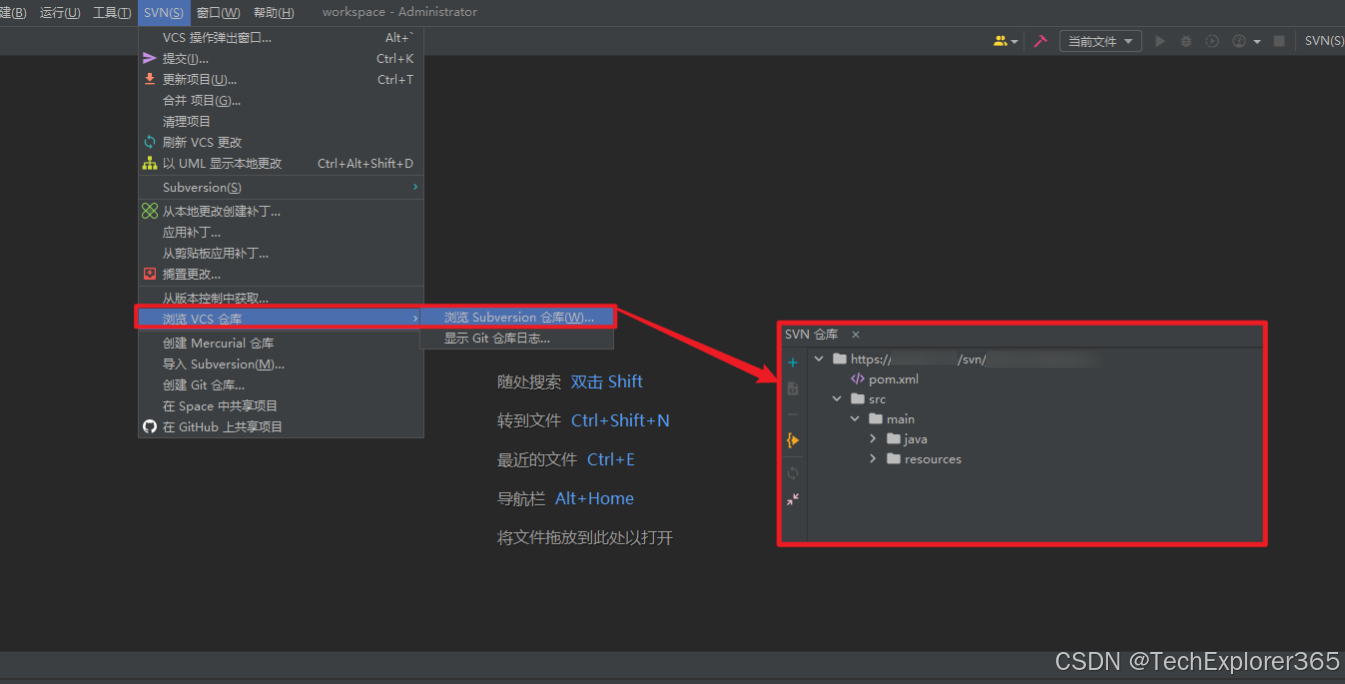Choose 在 GitHub 上共享项目 entry
The image size is (1345, 684).
[x=280, y=427]
